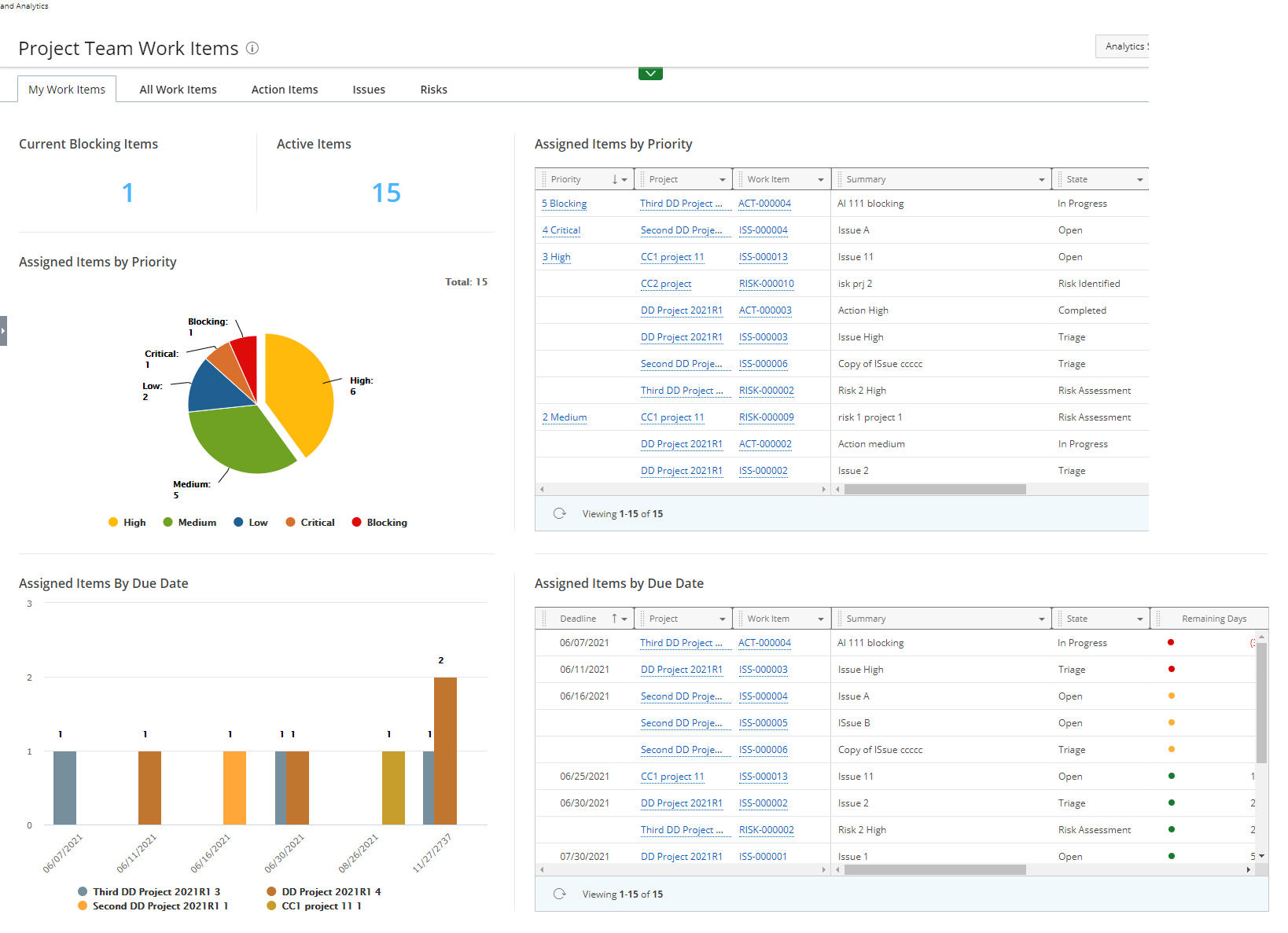Click refresh icon in Assigned Items by Priority grid
Viewport: 1288px width, 933px height.
tap(560, 513)
